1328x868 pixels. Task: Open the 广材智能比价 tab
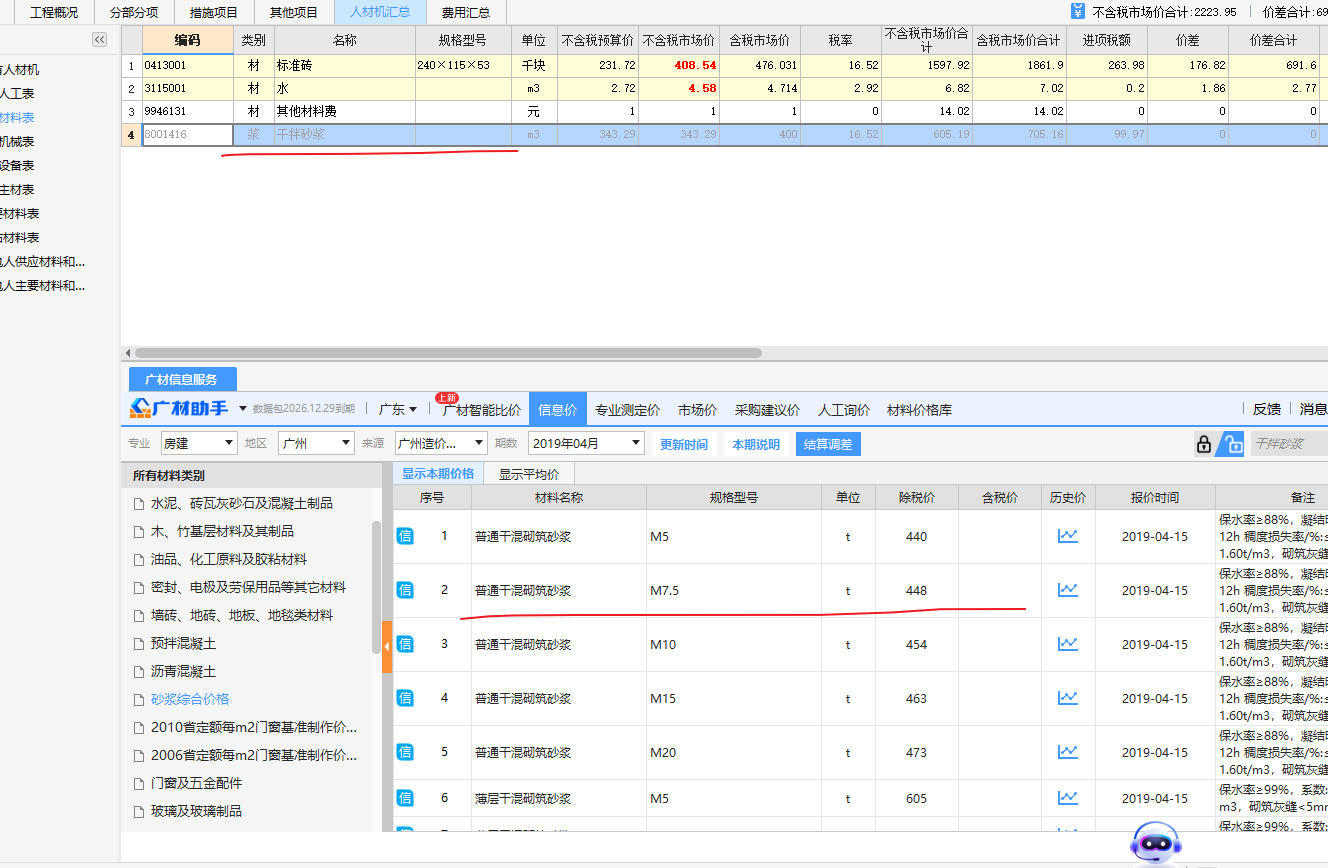482,410
